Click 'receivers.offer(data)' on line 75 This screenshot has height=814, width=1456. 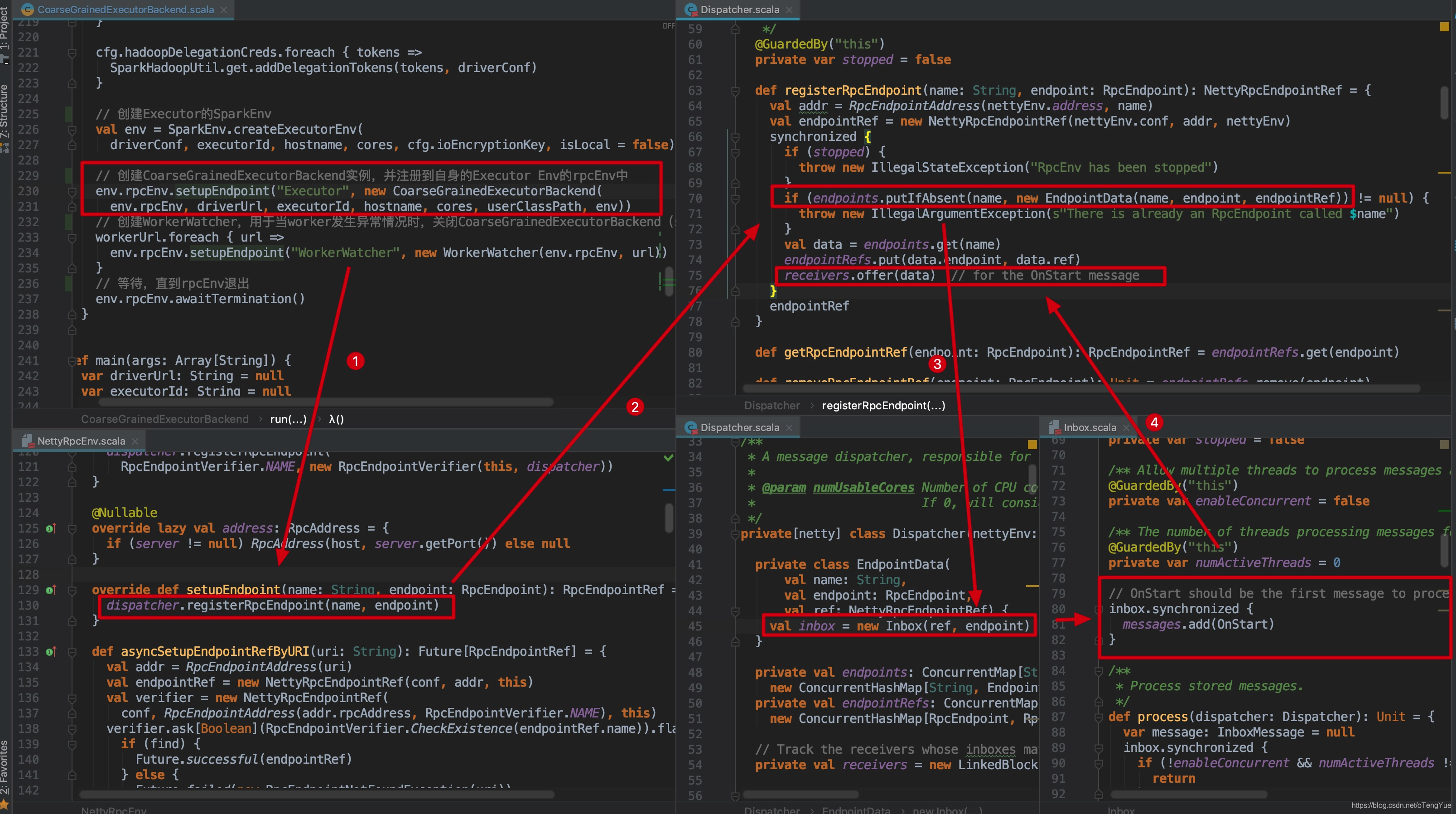pyautogui.click(x=860, y=276)
